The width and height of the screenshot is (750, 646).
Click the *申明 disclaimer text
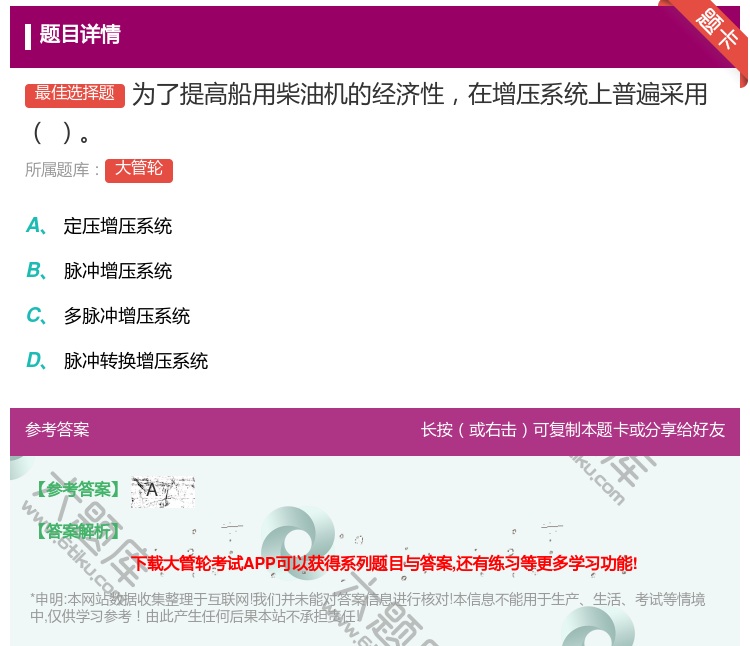(367, 607)
